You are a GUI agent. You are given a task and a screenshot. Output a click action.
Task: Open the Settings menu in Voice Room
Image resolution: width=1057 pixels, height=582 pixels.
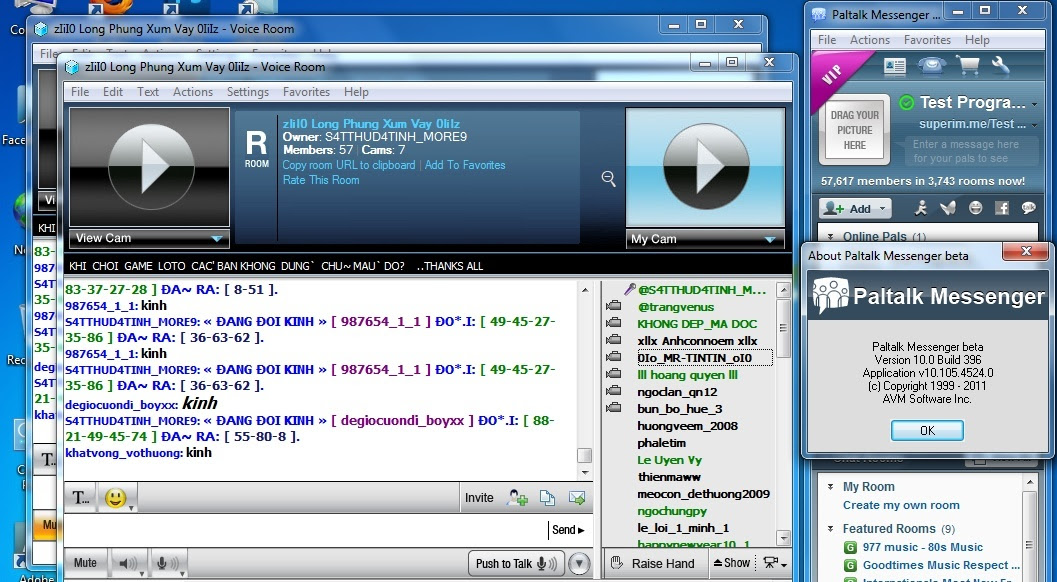pyautogui.click(x=247, y=92)
